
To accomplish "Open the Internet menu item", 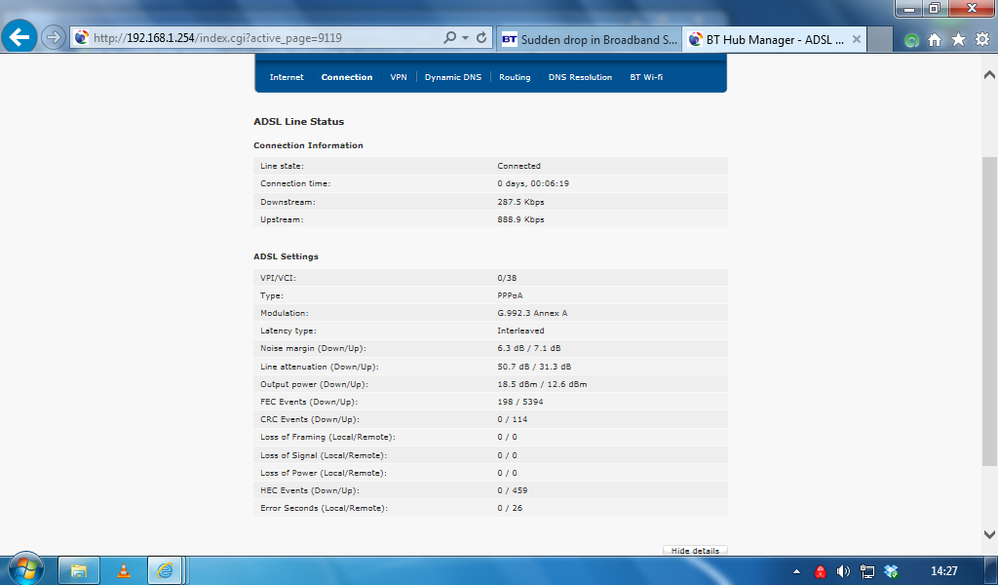I will click(x=286, y=77).
